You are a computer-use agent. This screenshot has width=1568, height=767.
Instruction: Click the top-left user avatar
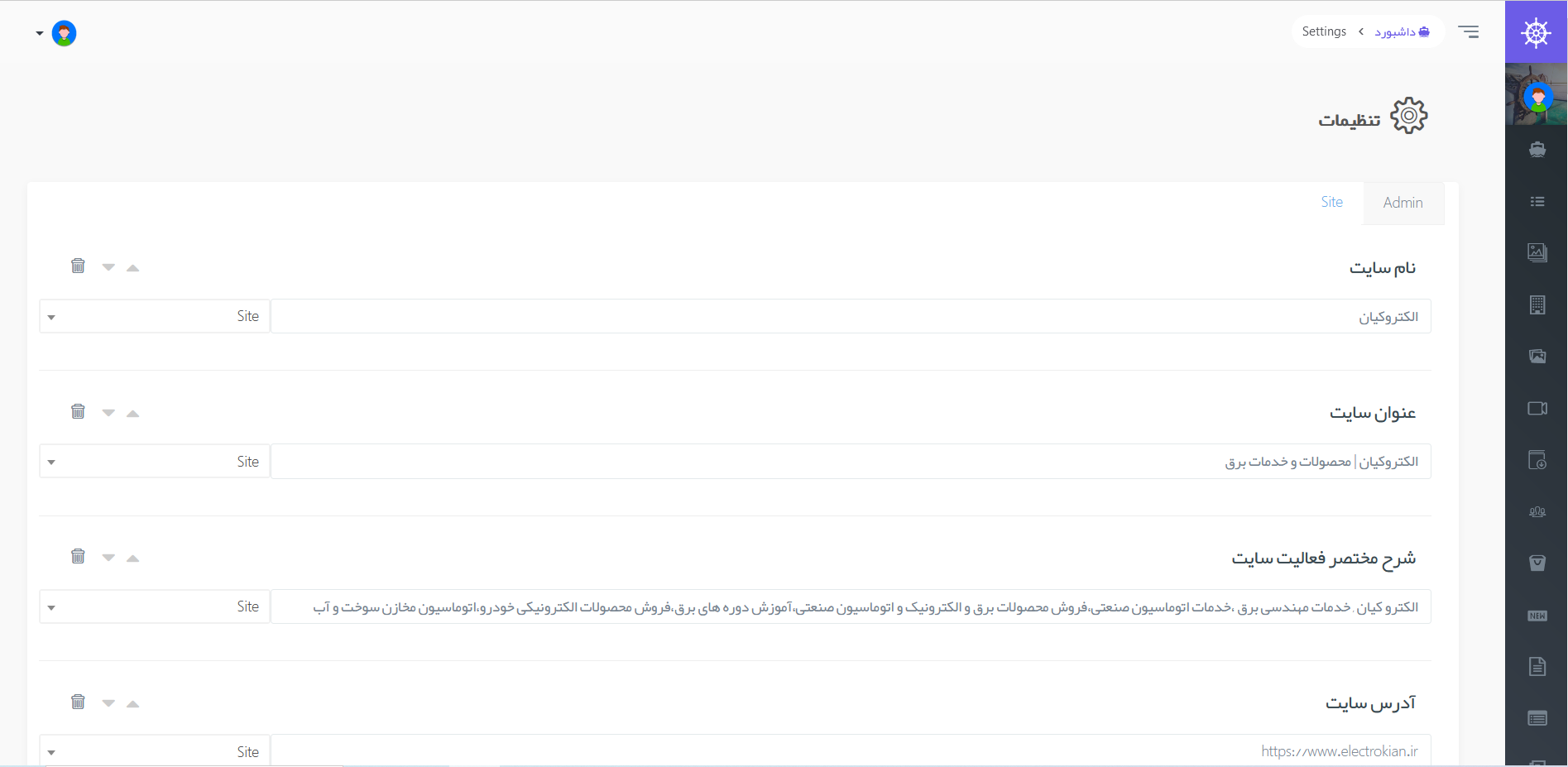click(x=64, y=33)
